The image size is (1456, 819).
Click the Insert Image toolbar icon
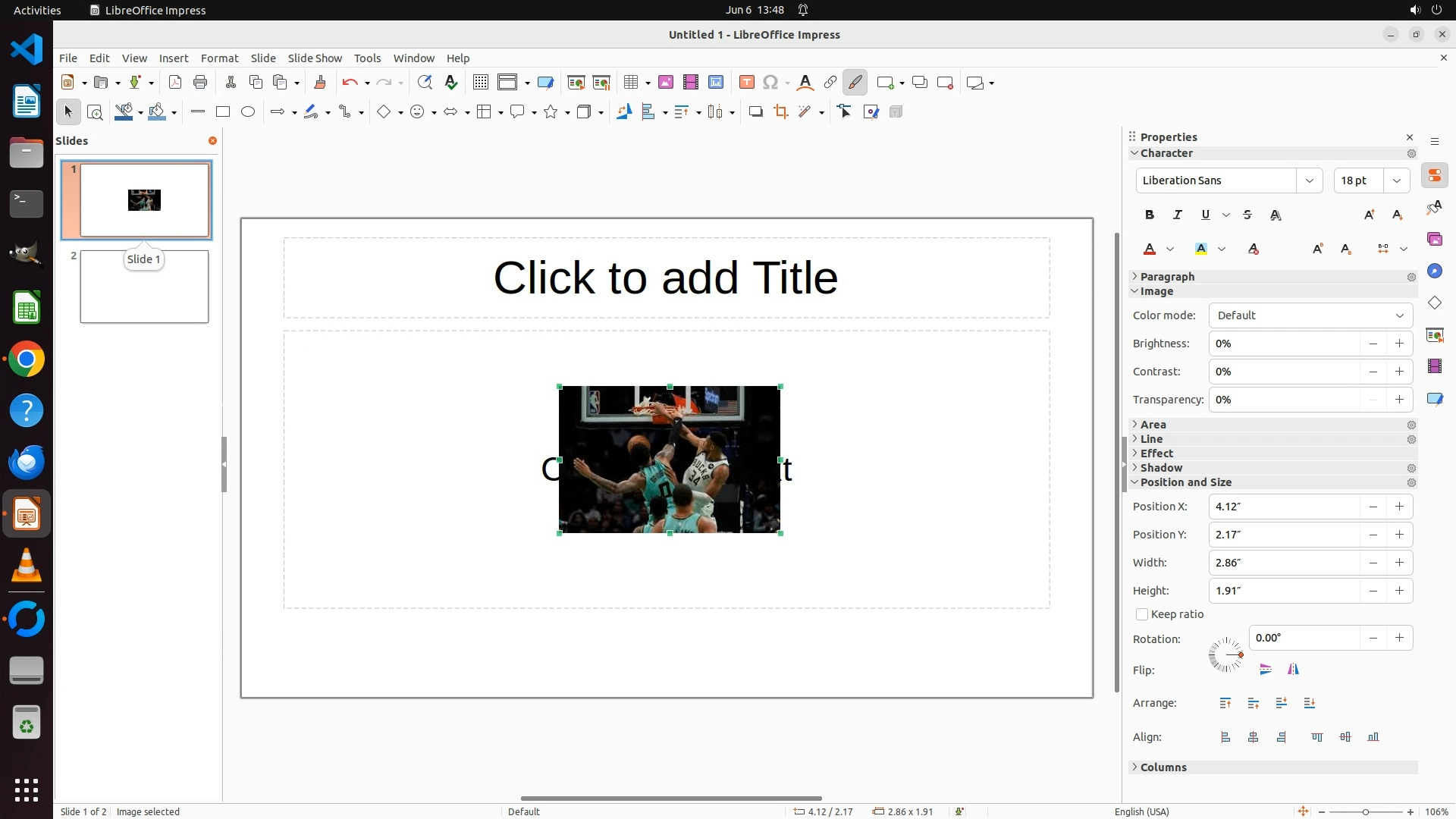point(666,83)
